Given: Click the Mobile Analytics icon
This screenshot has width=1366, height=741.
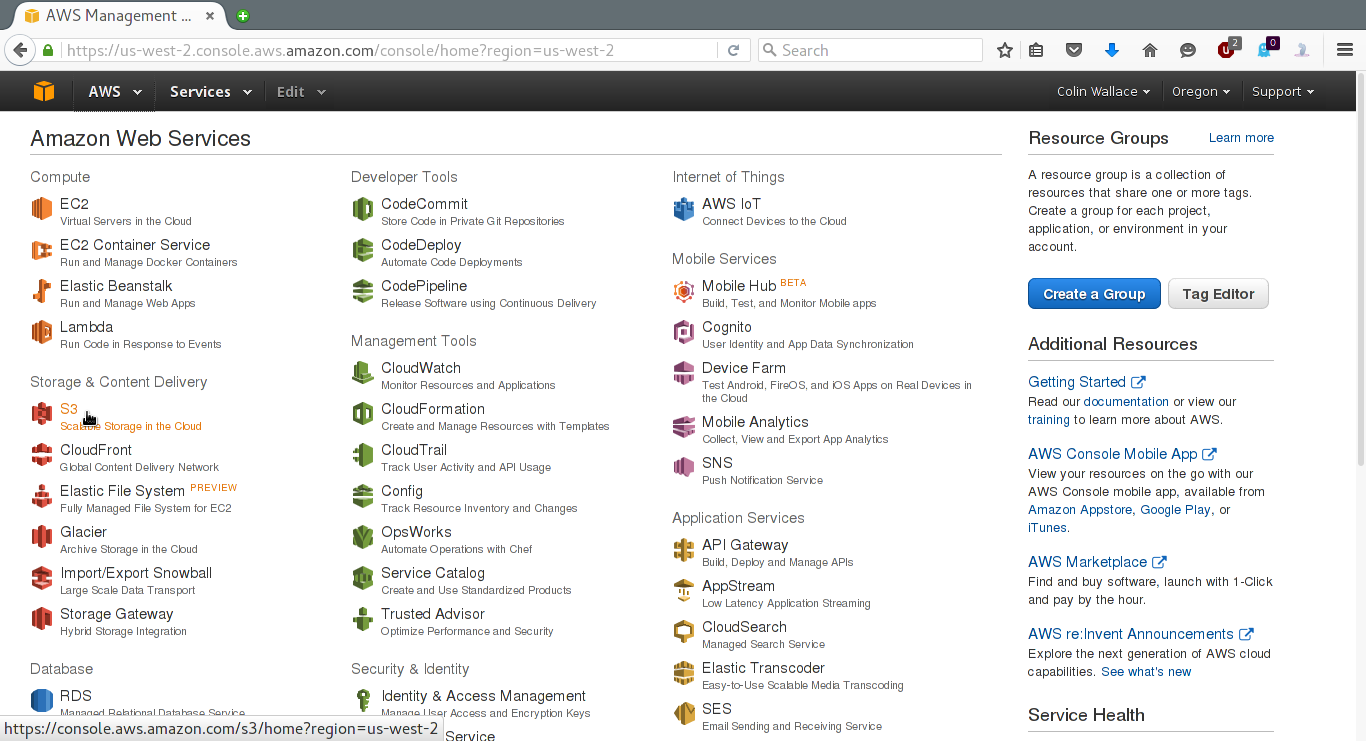Looking at the screenshot, I should click(684, 427).
